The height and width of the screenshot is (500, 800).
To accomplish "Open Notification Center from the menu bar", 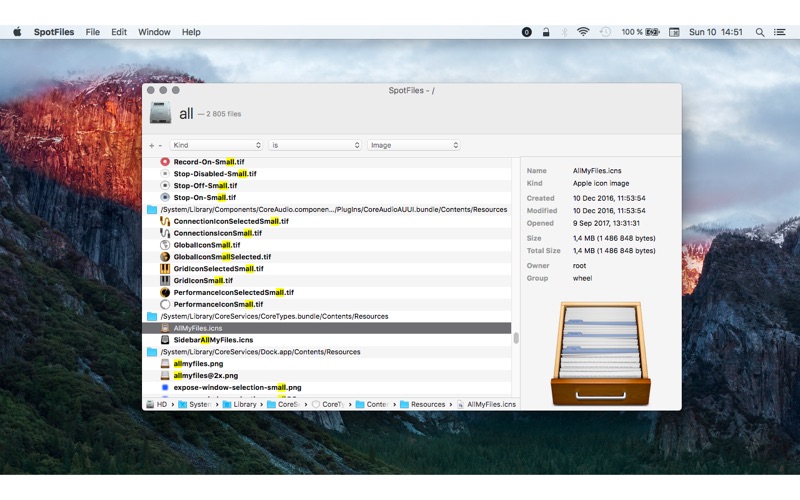I will [781, 32].
